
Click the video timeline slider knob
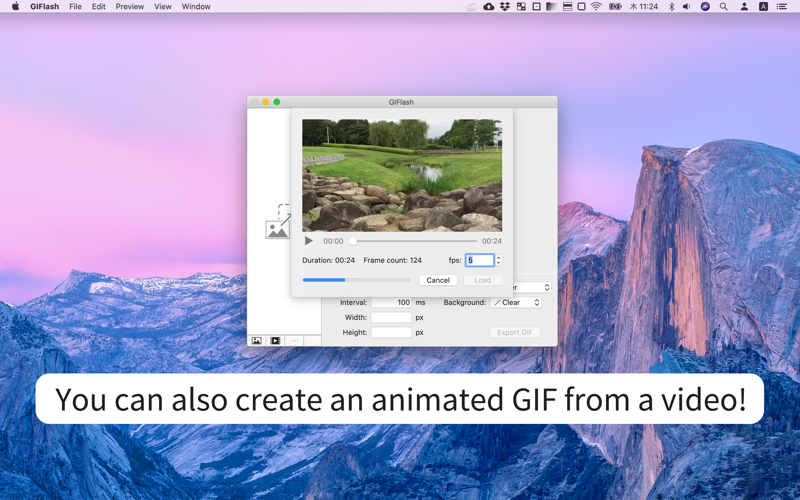point(353,241)
